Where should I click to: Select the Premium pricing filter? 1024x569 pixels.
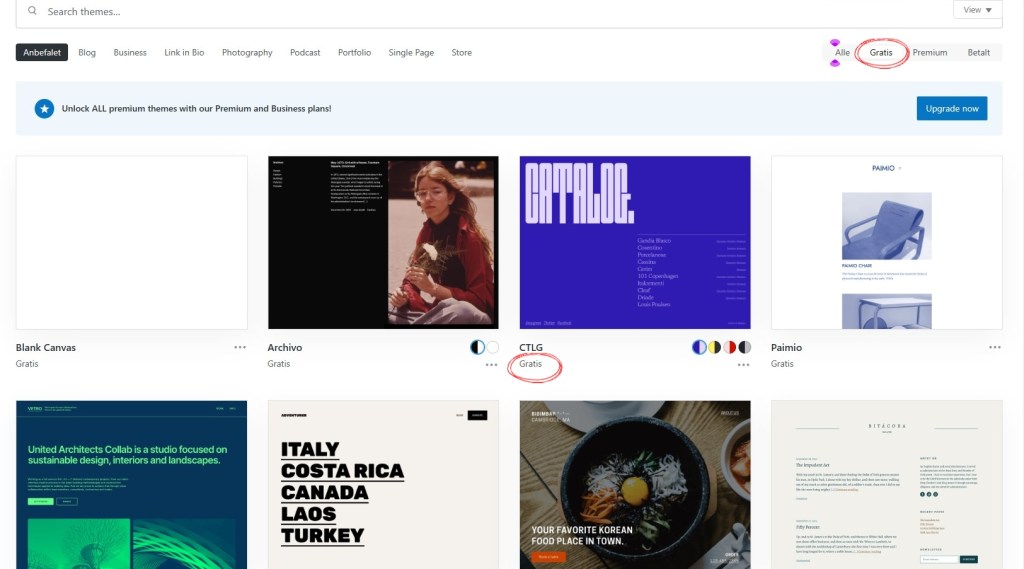pyautogui.click(x=929, y=52)
